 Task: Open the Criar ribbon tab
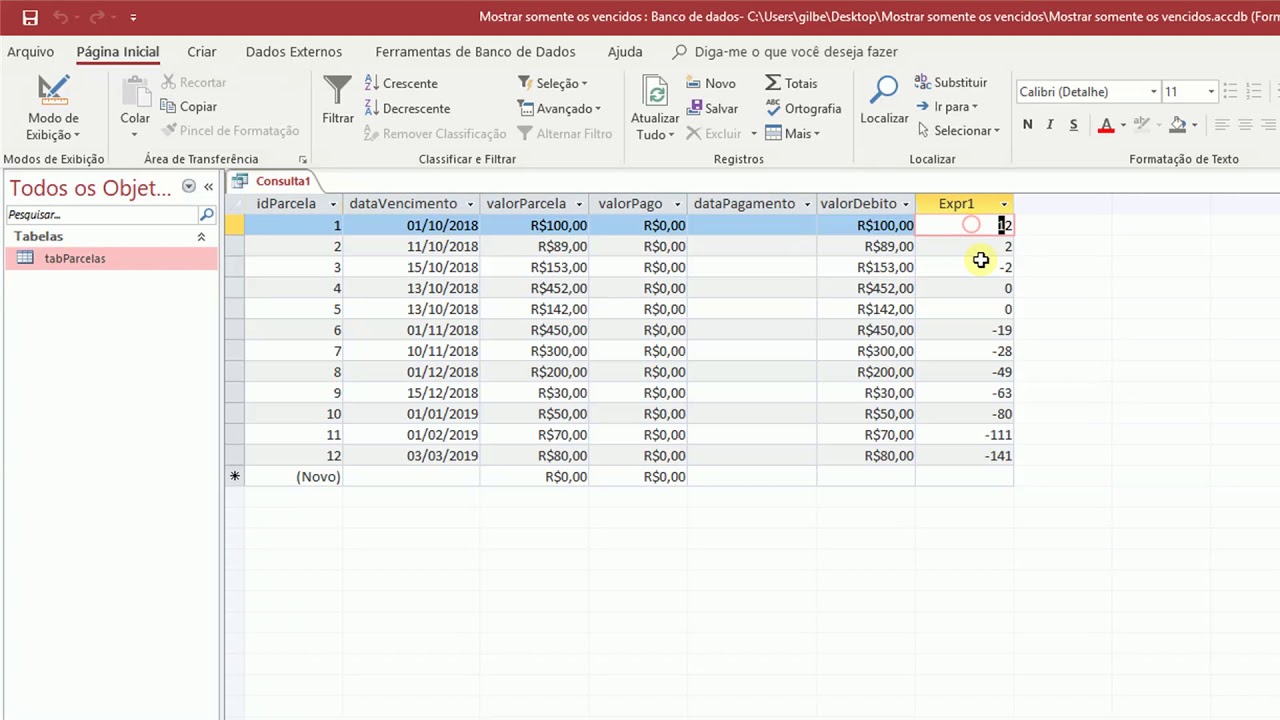pos(202,52)
